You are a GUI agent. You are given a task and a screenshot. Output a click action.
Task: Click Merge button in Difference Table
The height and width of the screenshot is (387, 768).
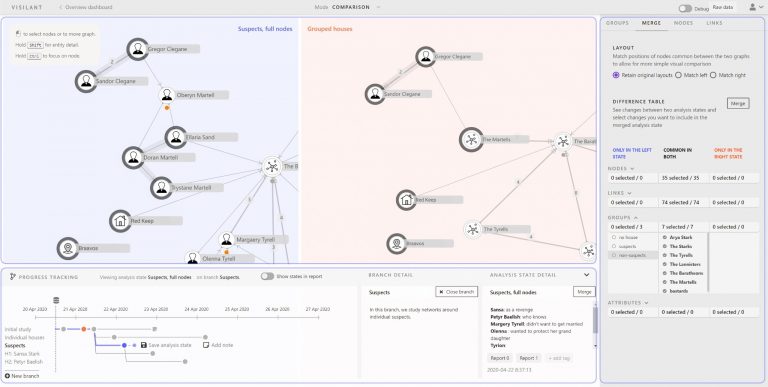[x=738, y=103]
